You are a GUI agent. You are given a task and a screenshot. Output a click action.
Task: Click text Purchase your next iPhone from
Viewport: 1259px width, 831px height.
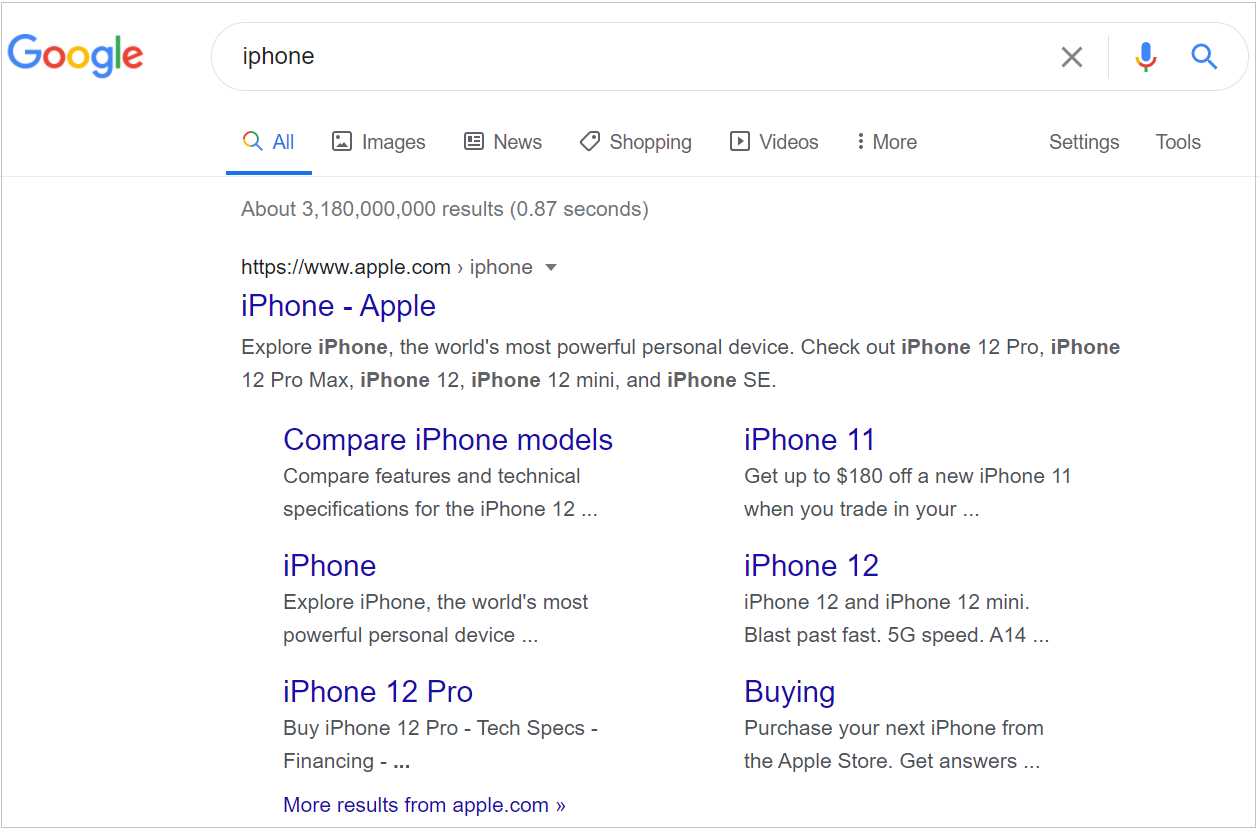[x=894, y=728]
